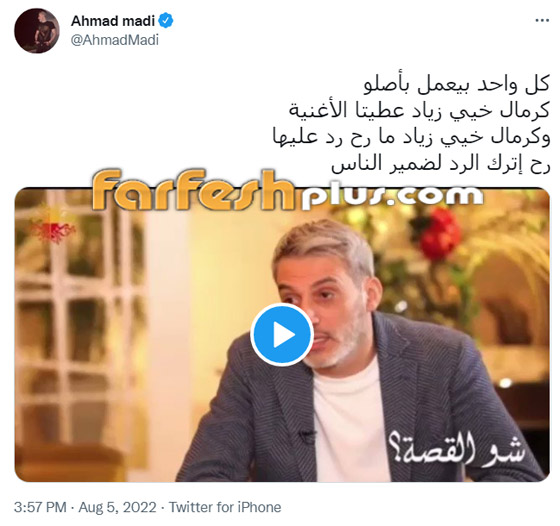Open the Ahmad madi display name

(112, 21)
